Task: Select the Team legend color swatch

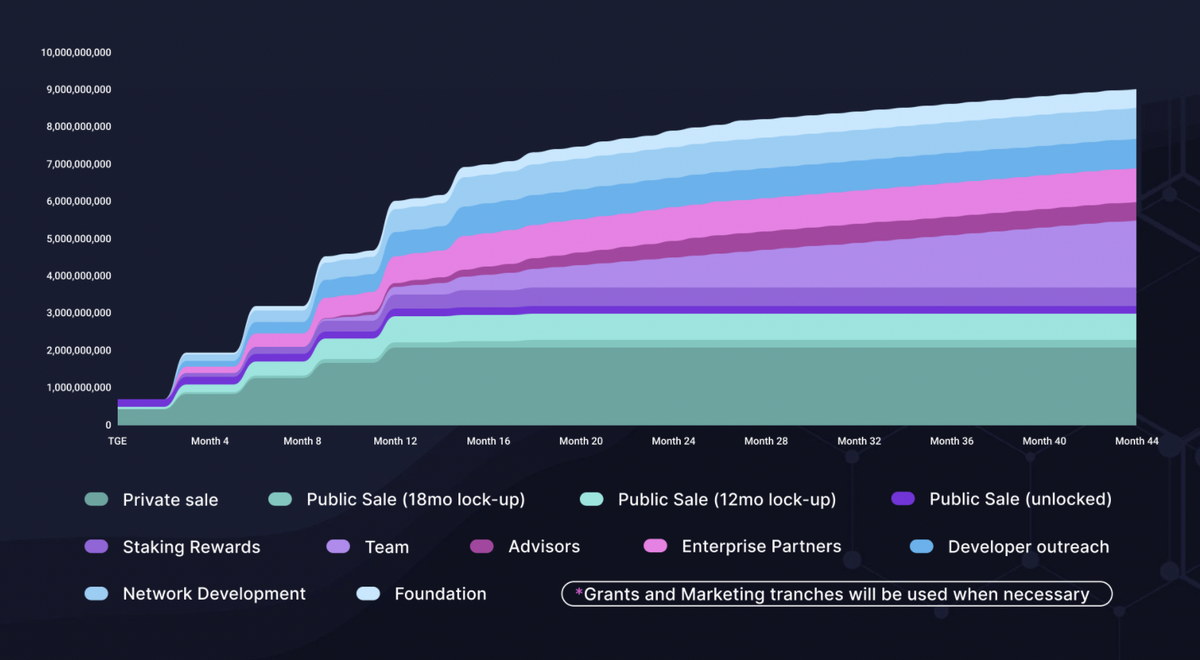Action: [338, 547]
